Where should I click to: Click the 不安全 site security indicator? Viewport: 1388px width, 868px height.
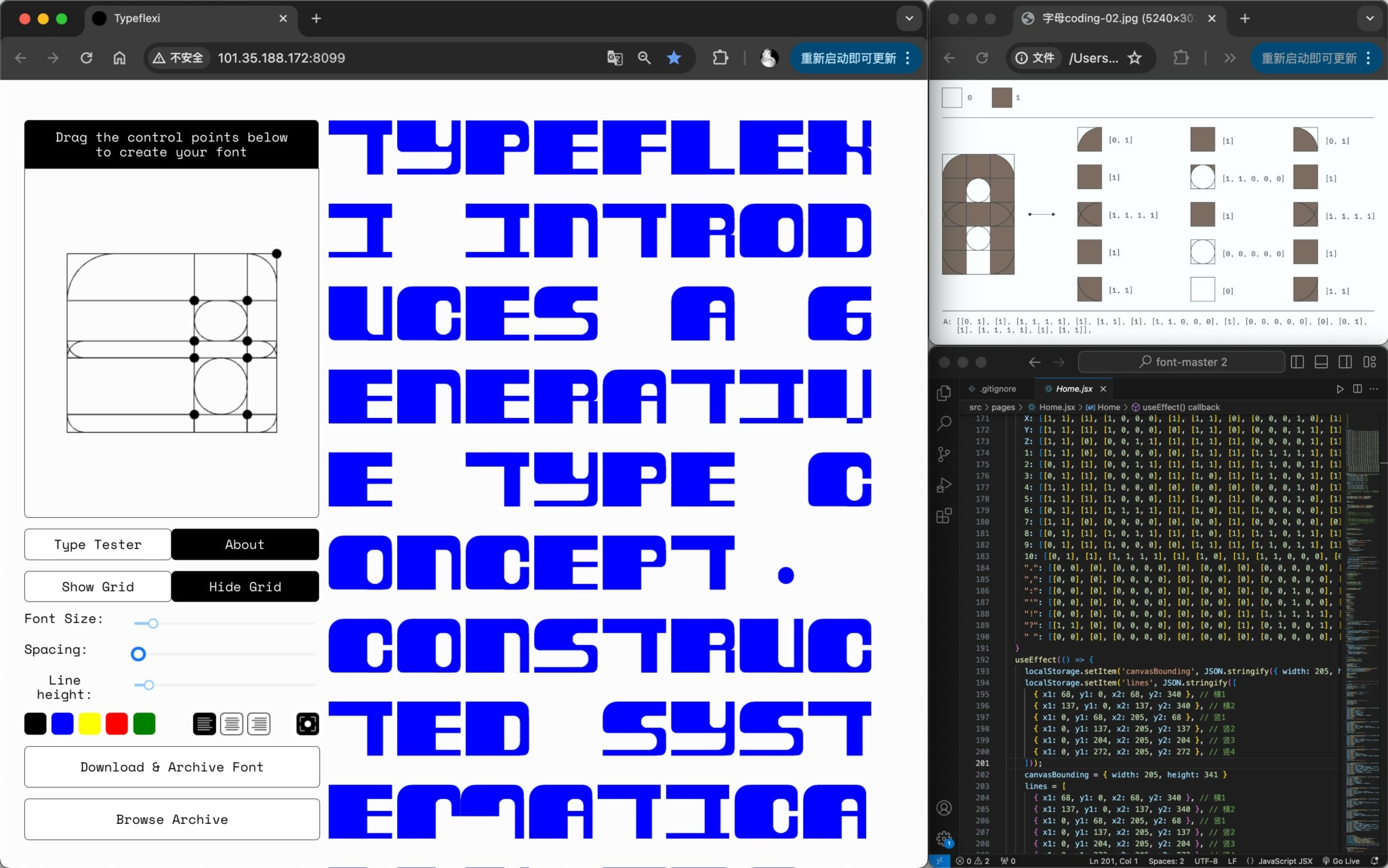(x=178, y=58)
